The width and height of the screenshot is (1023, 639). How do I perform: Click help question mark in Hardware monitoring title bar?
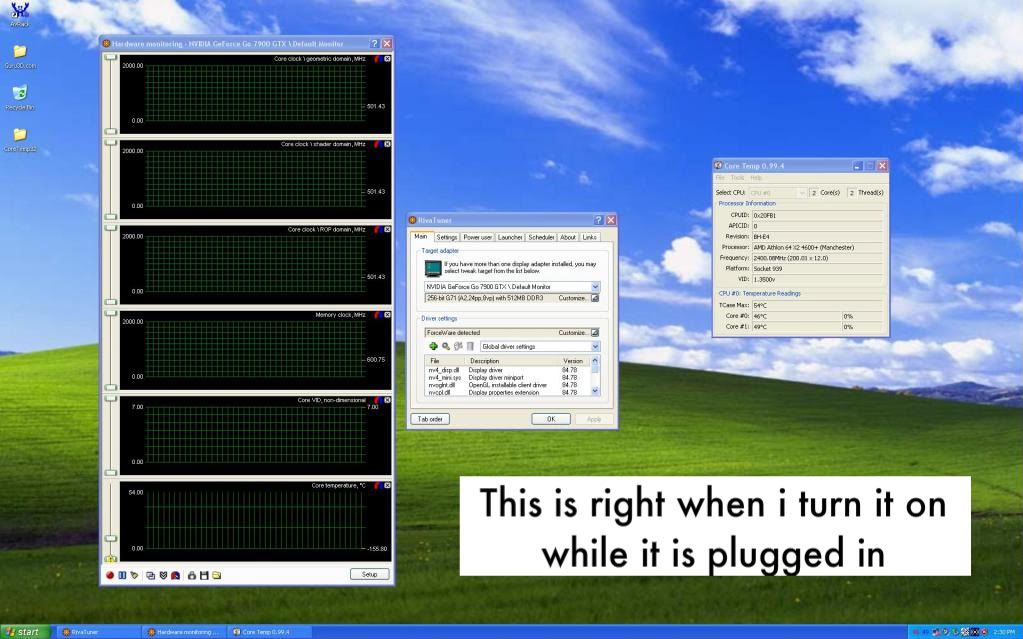tap(374, 43)
